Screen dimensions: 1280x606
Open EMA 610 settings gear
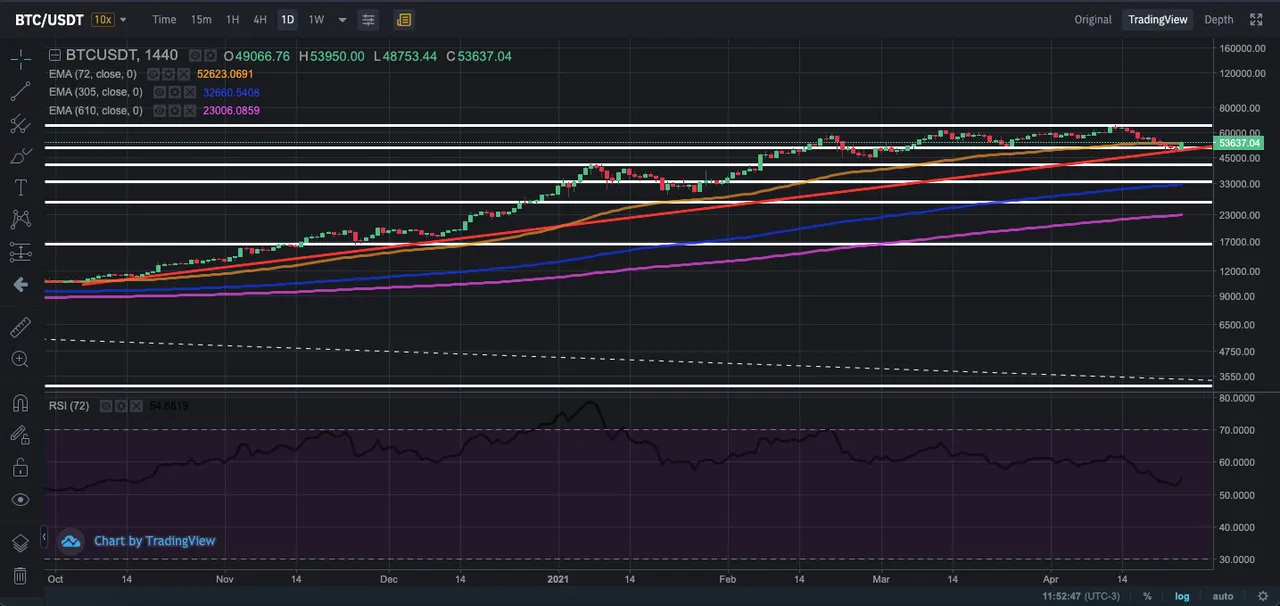(x=177, y=110)
